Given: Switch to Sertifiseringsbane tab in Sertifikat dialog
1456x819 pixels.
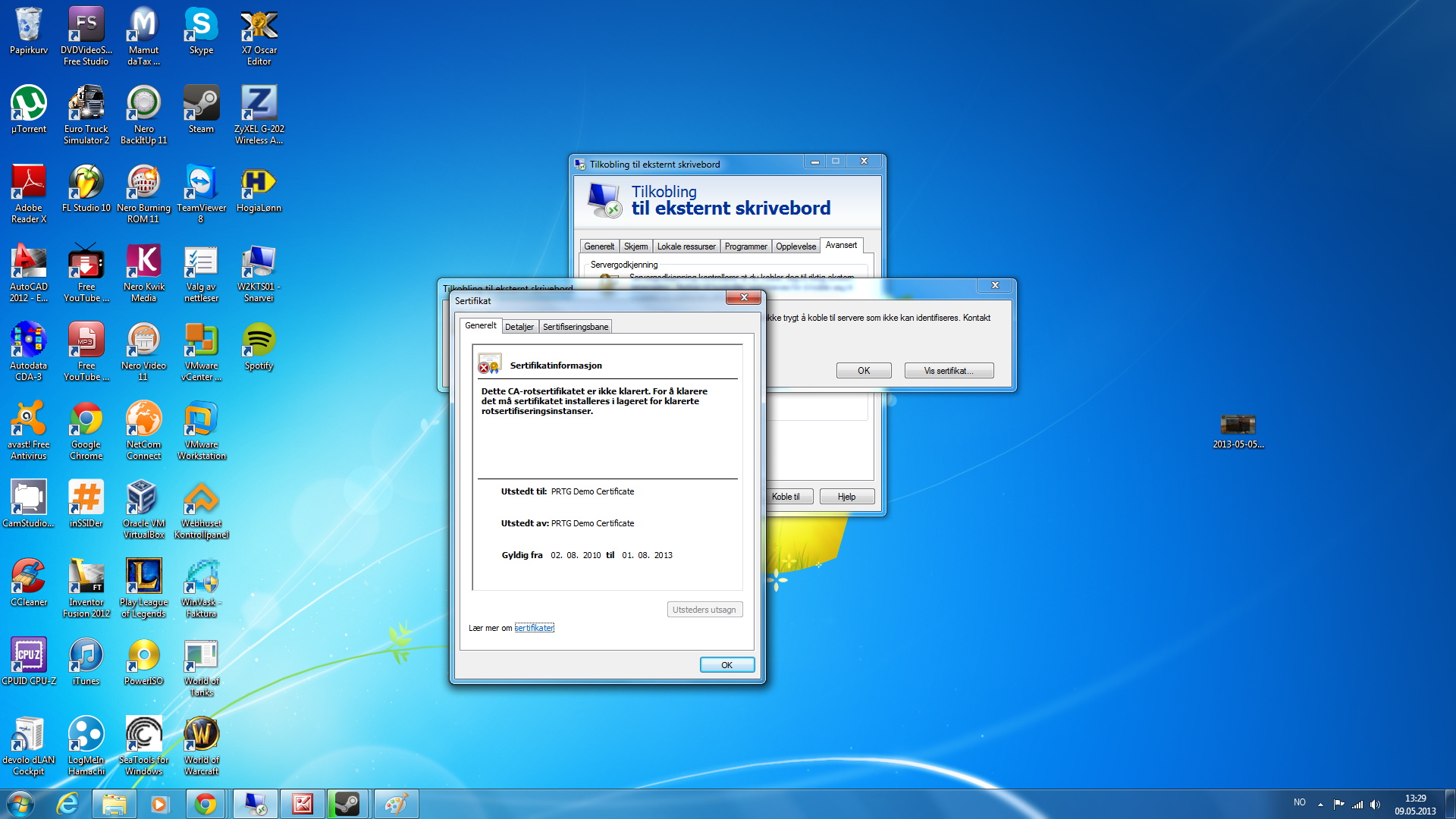Looking at the screenshot, I should click(576, 327).
